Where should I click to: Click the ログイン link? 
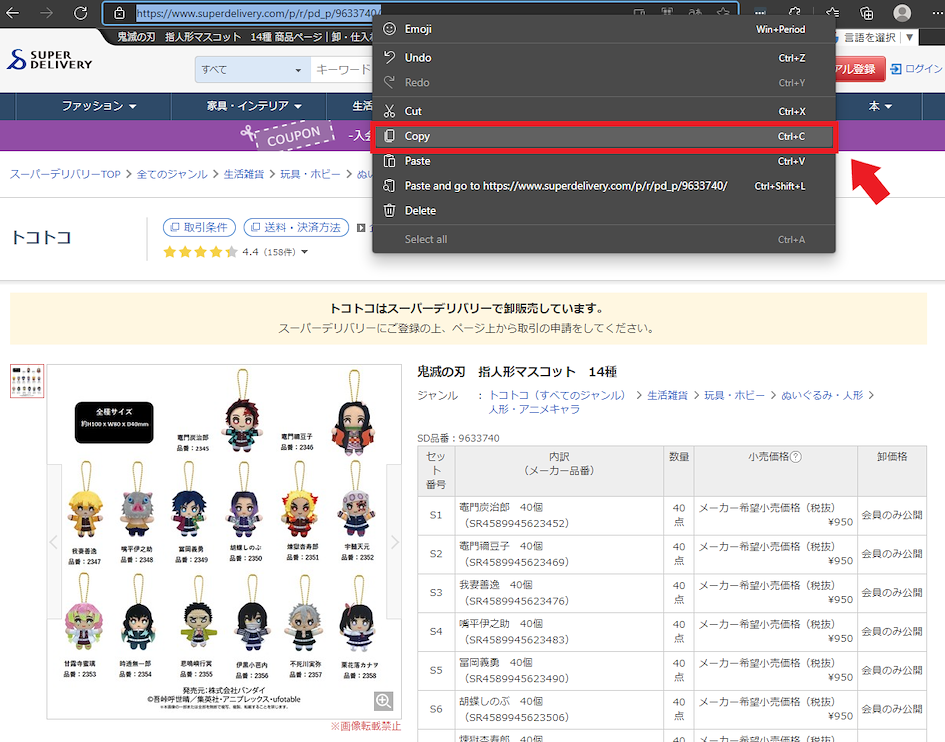[x=917, y=69]
